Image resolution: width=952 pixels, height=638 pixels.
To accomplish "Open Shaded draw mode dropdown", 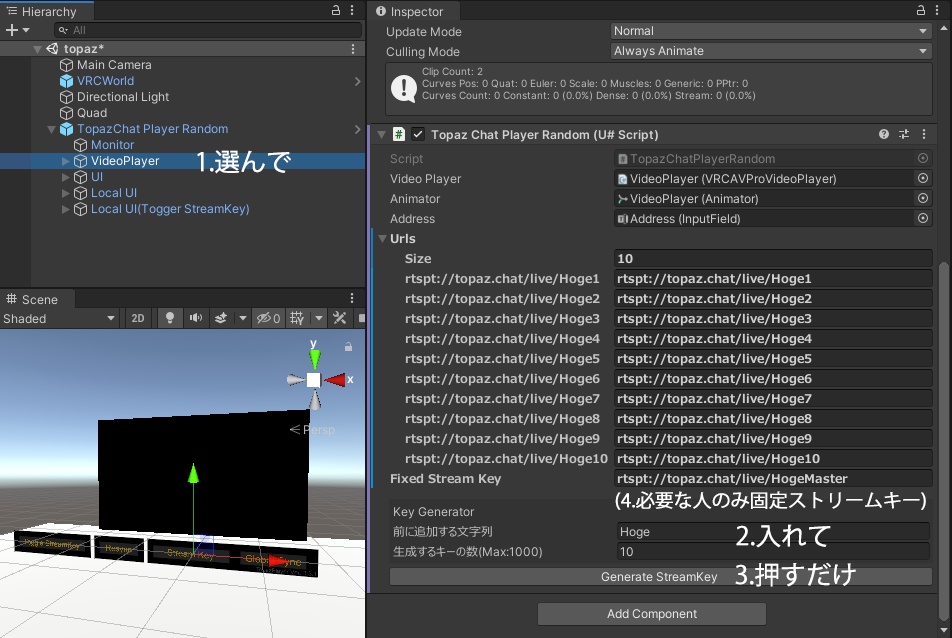I will click(59, 318).
